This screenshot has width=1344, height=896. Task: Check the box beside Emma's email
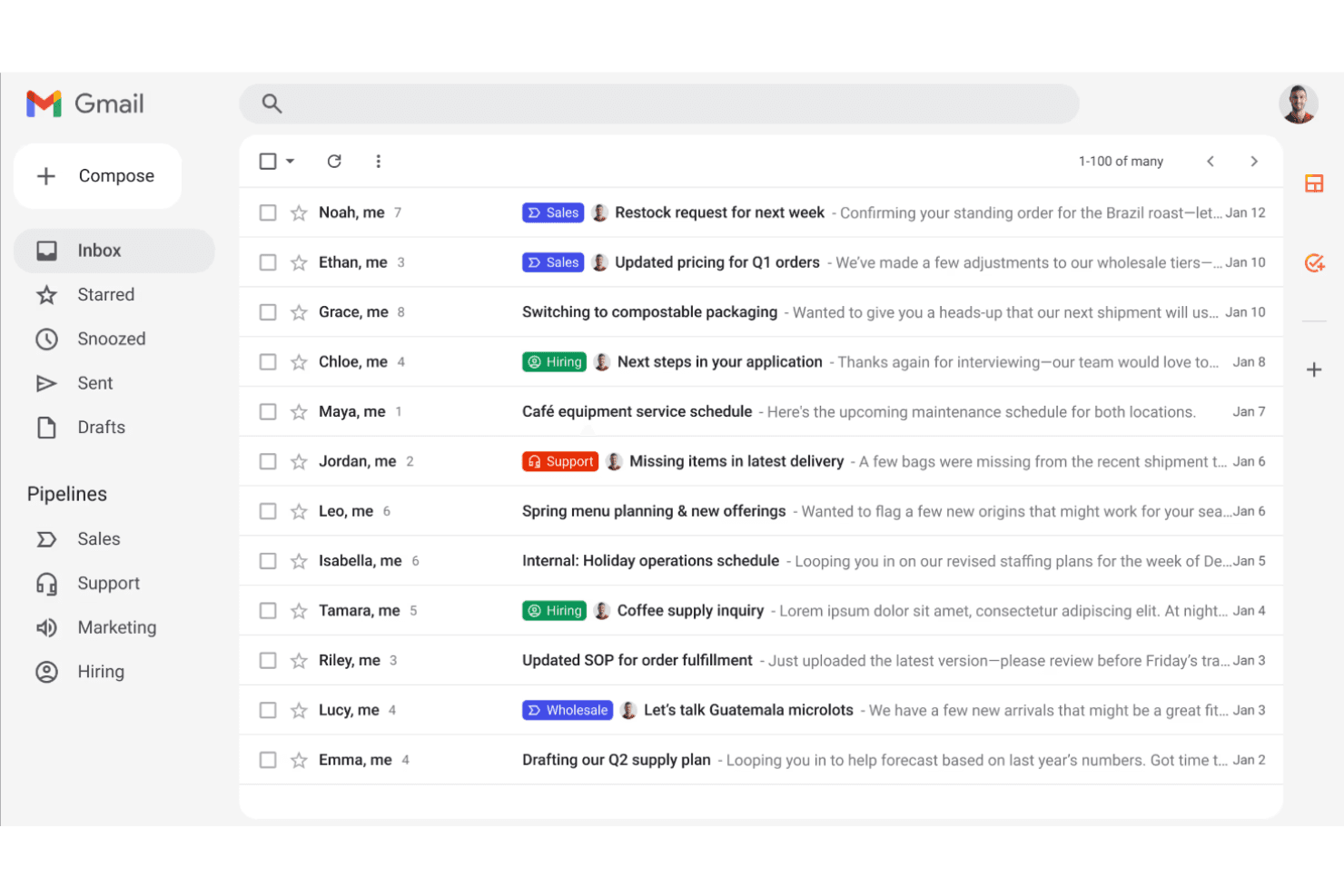click(268, 760)
